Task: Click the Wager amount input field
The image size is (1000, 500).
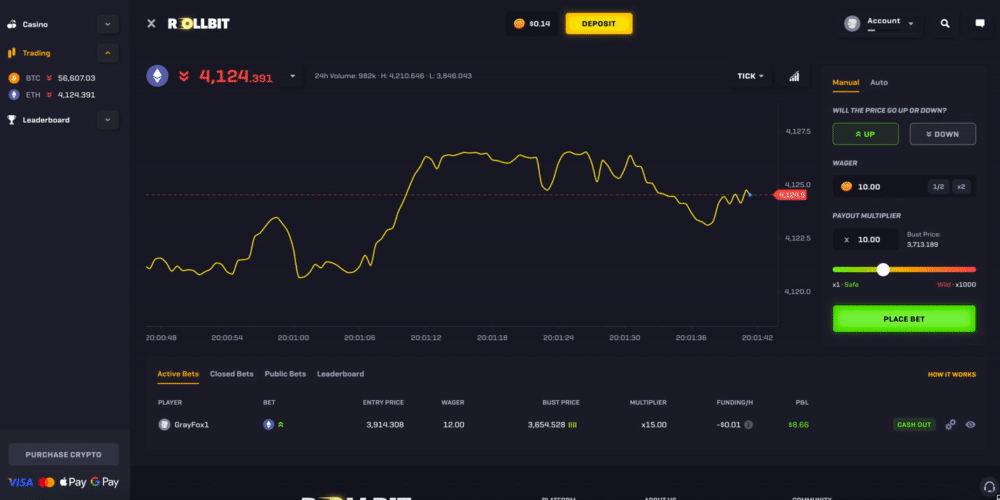Action: (904, 186)
